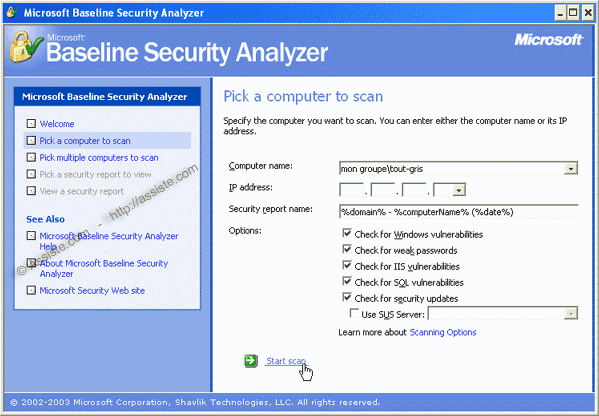Expand the IP address dropdown arrow
The width and height of the screenshot is (599, 416).
459,190
